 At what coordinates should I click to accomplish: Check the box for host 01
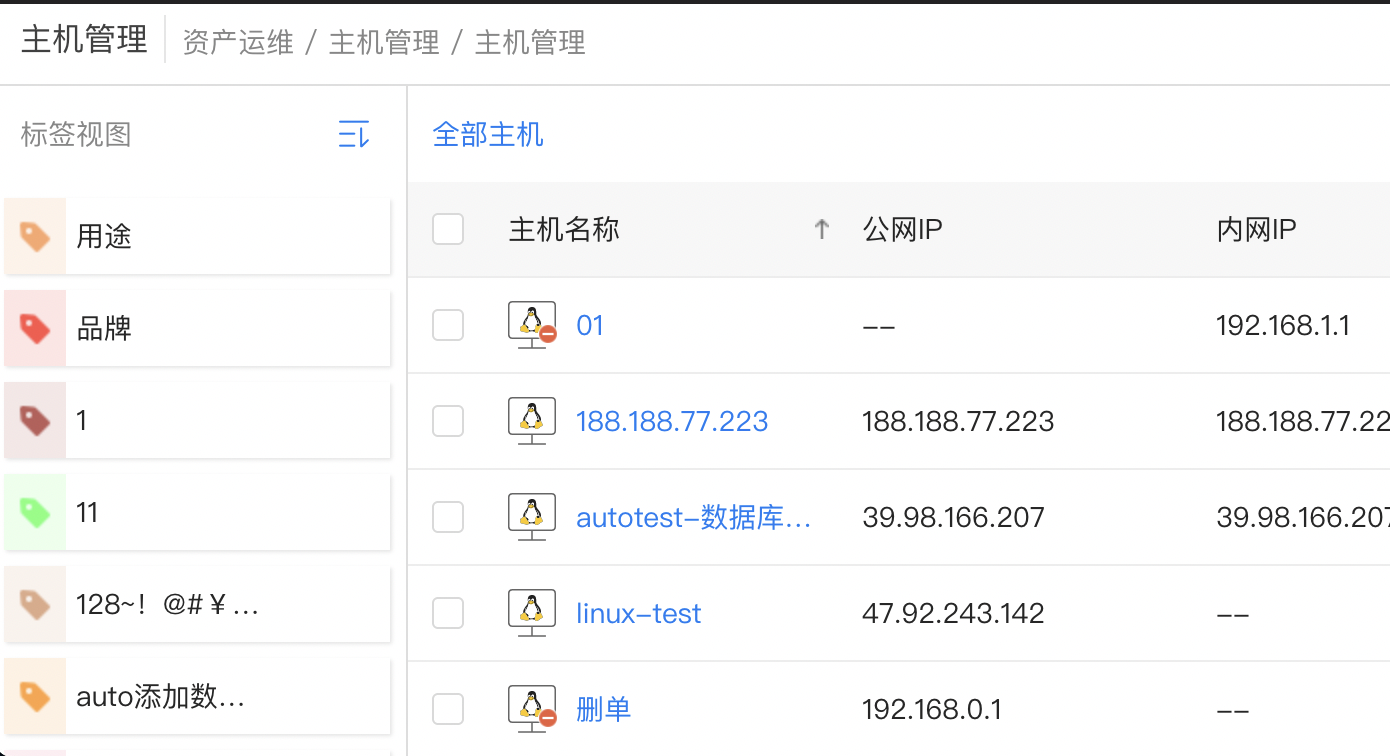click(x=448, y=325)
